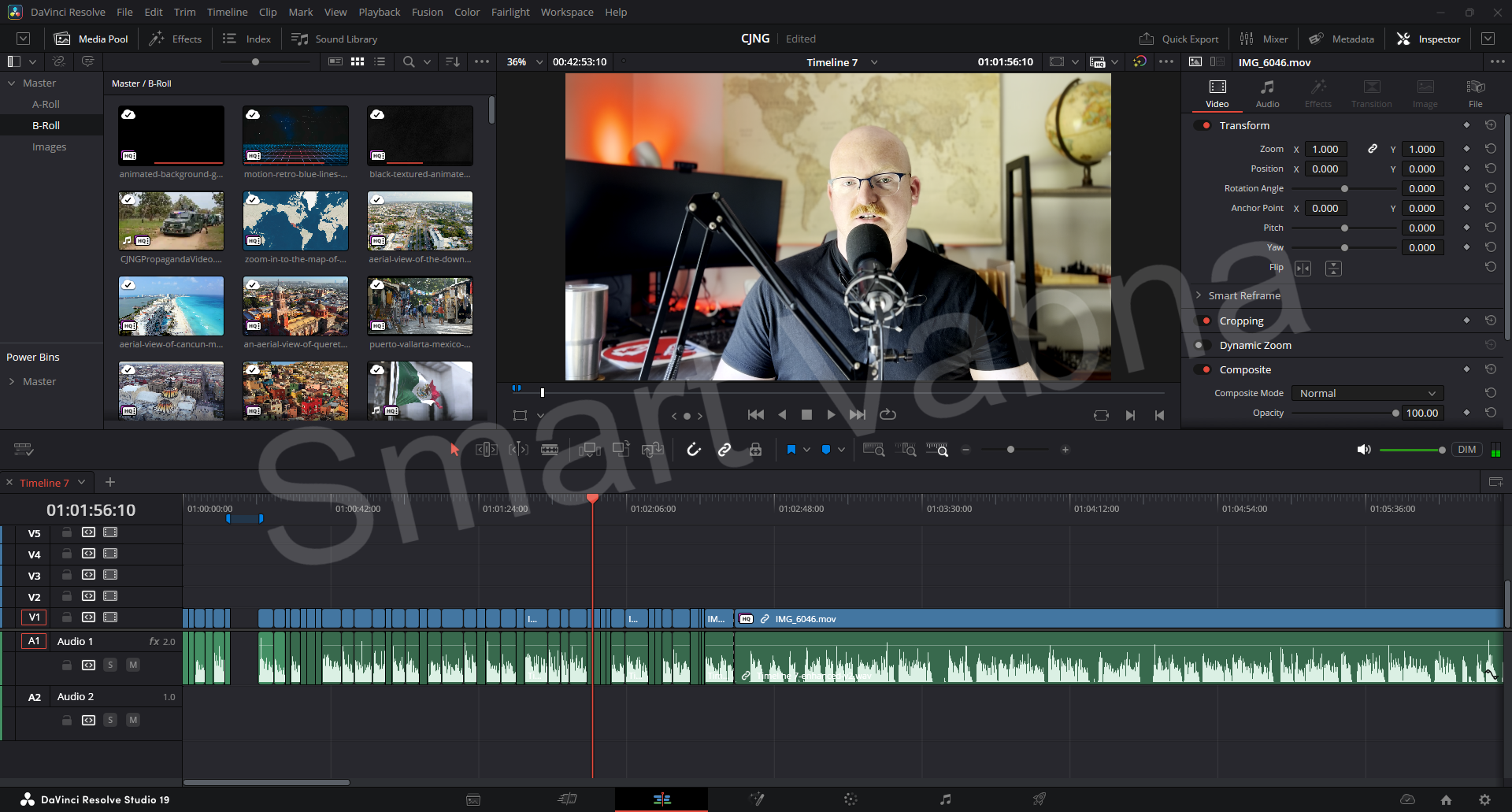Toggle Loop playback in the viewer
The width and height of the screenshot is (1512, 812).
pyautogui.click(x=888, y=414)
